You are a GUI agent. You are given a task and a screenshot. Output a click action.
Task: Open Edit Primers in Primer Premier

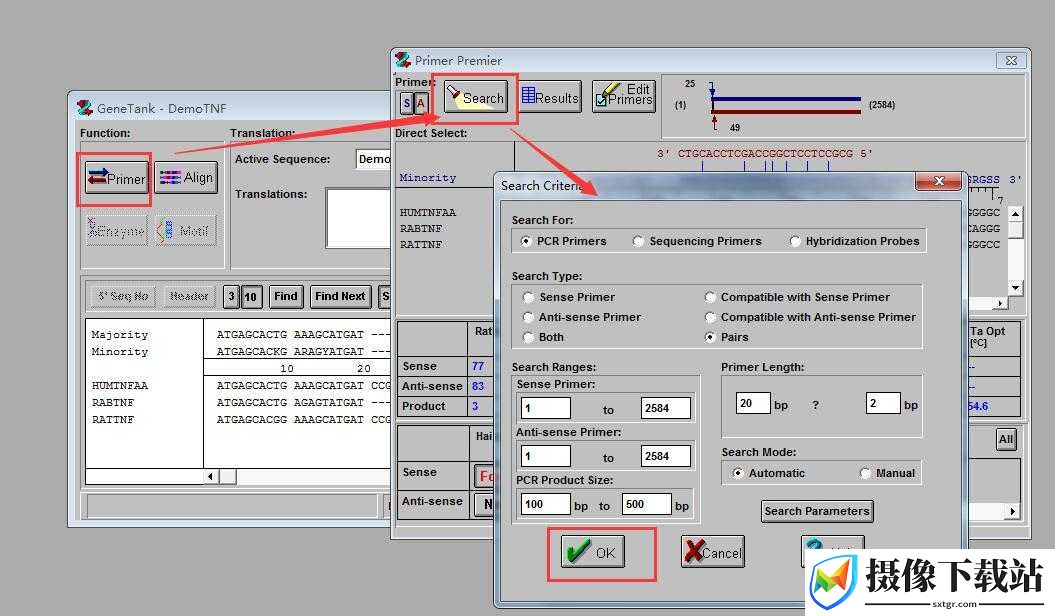point(624,96)
